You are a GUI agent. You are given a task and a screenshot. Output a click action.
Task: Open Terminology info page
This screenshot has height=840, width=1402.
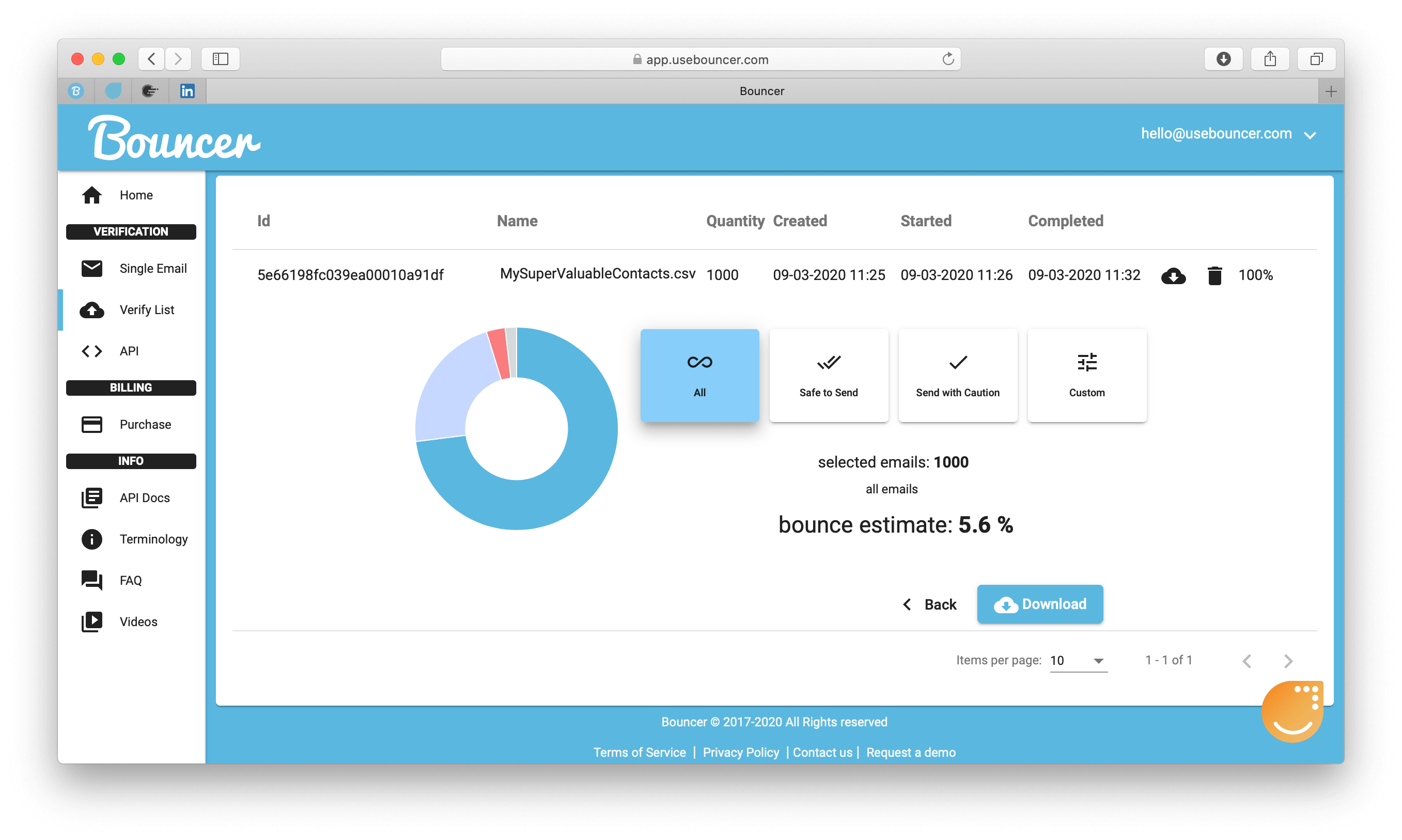tap(153, 539)
